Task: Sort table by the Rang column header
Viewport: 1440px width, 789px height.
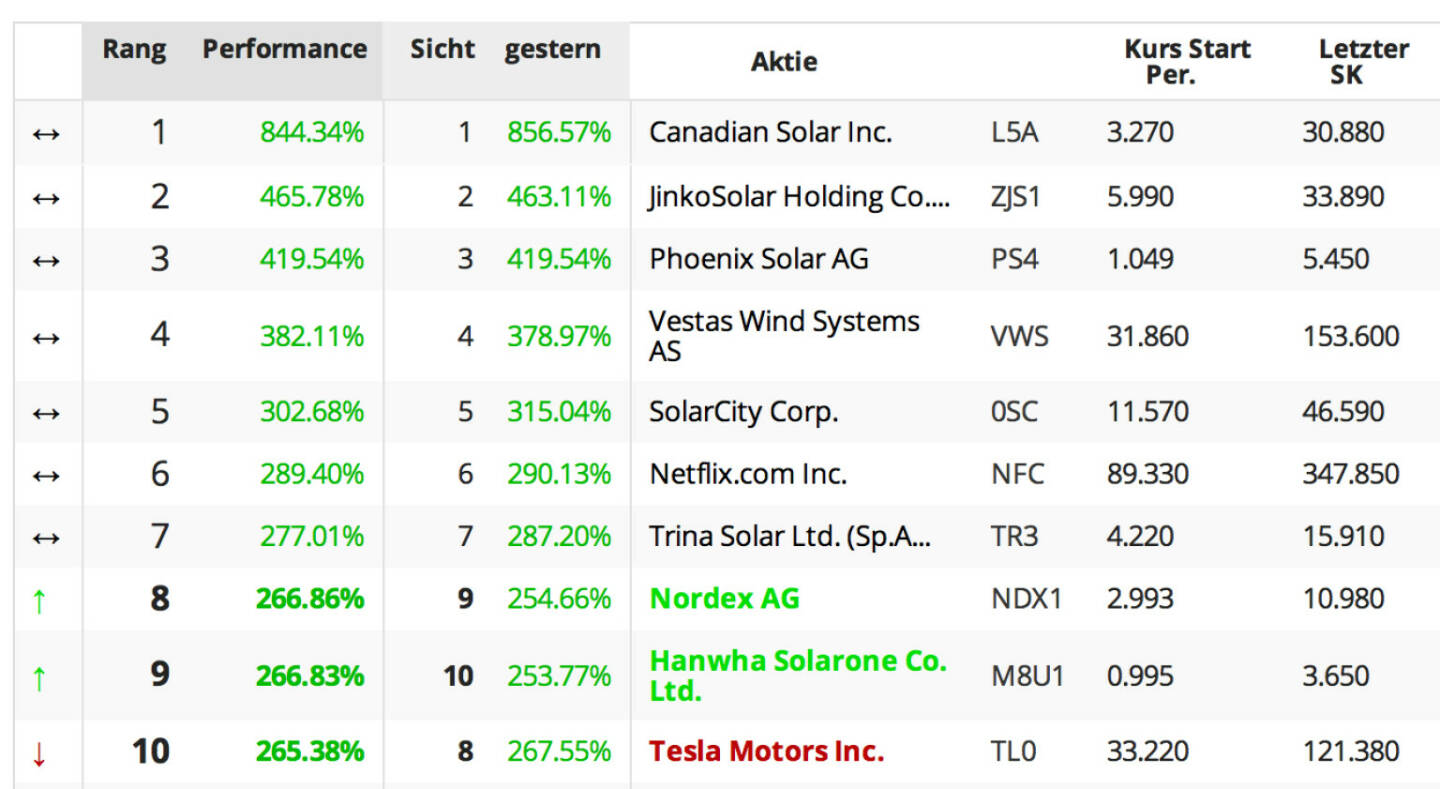Action: (x=134, y=50)
